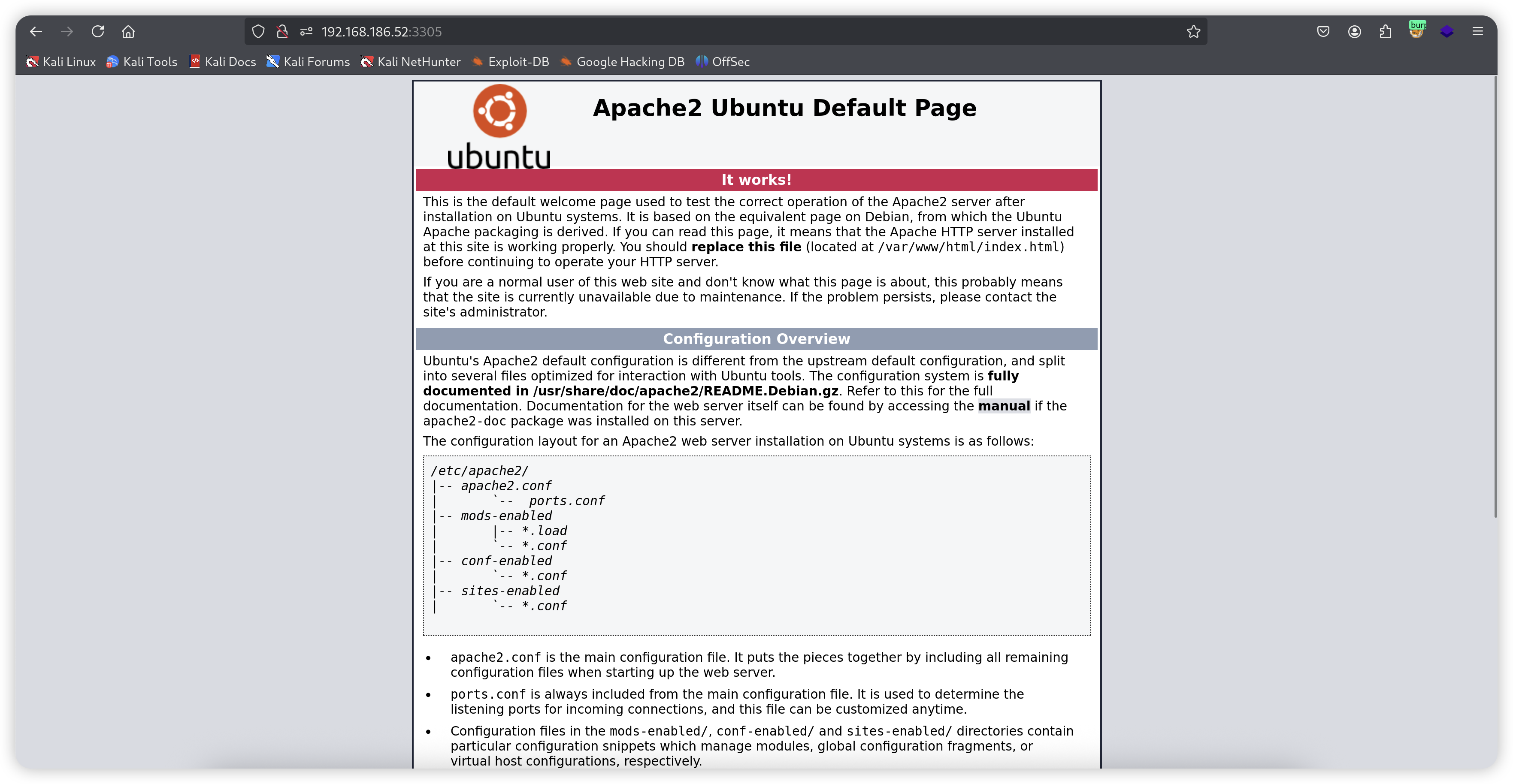Click apache2.conf in the config tree

(506, 485)
